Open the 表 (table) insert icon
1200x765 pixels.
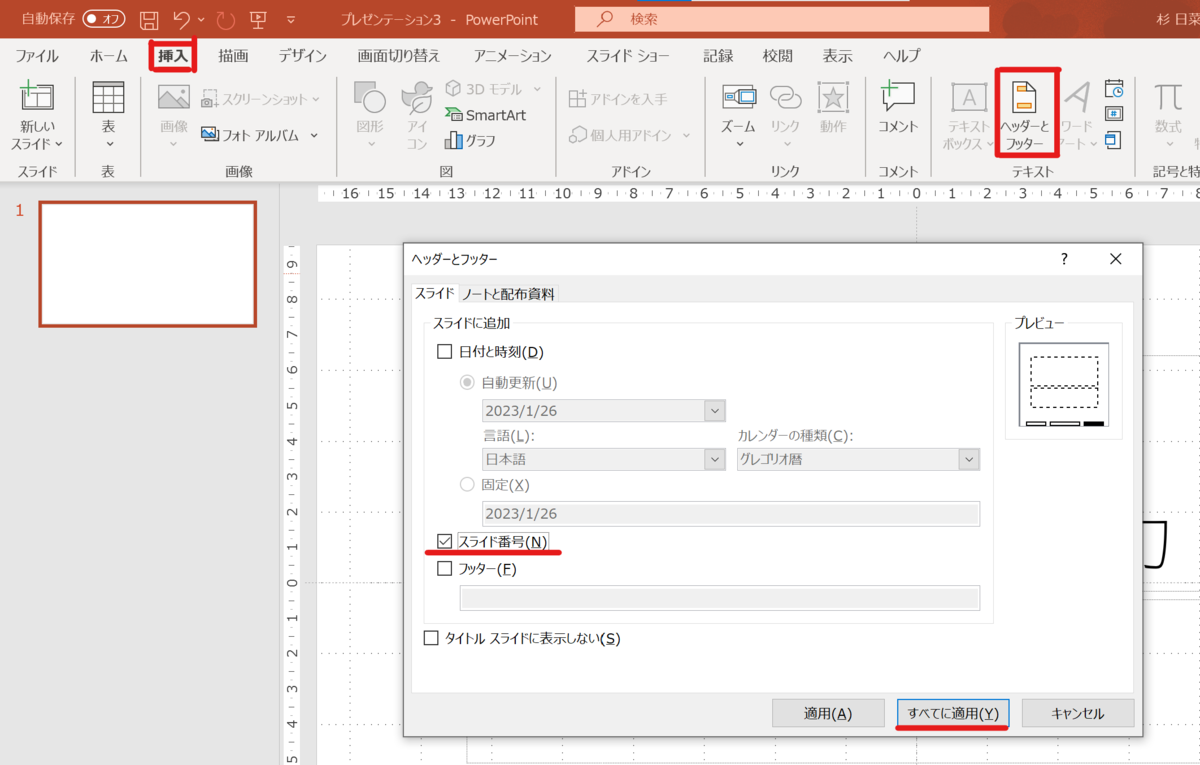[x=108, y=99]
